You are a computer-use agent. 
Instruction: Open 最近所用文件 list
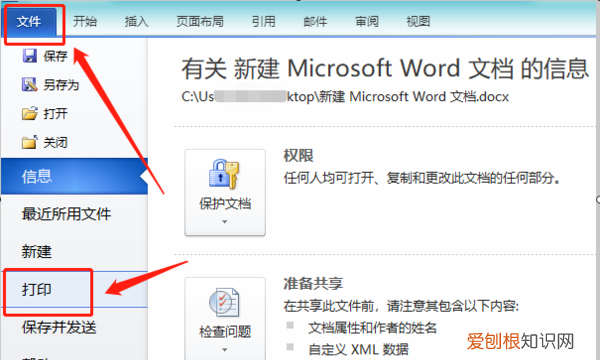[66, 214]
